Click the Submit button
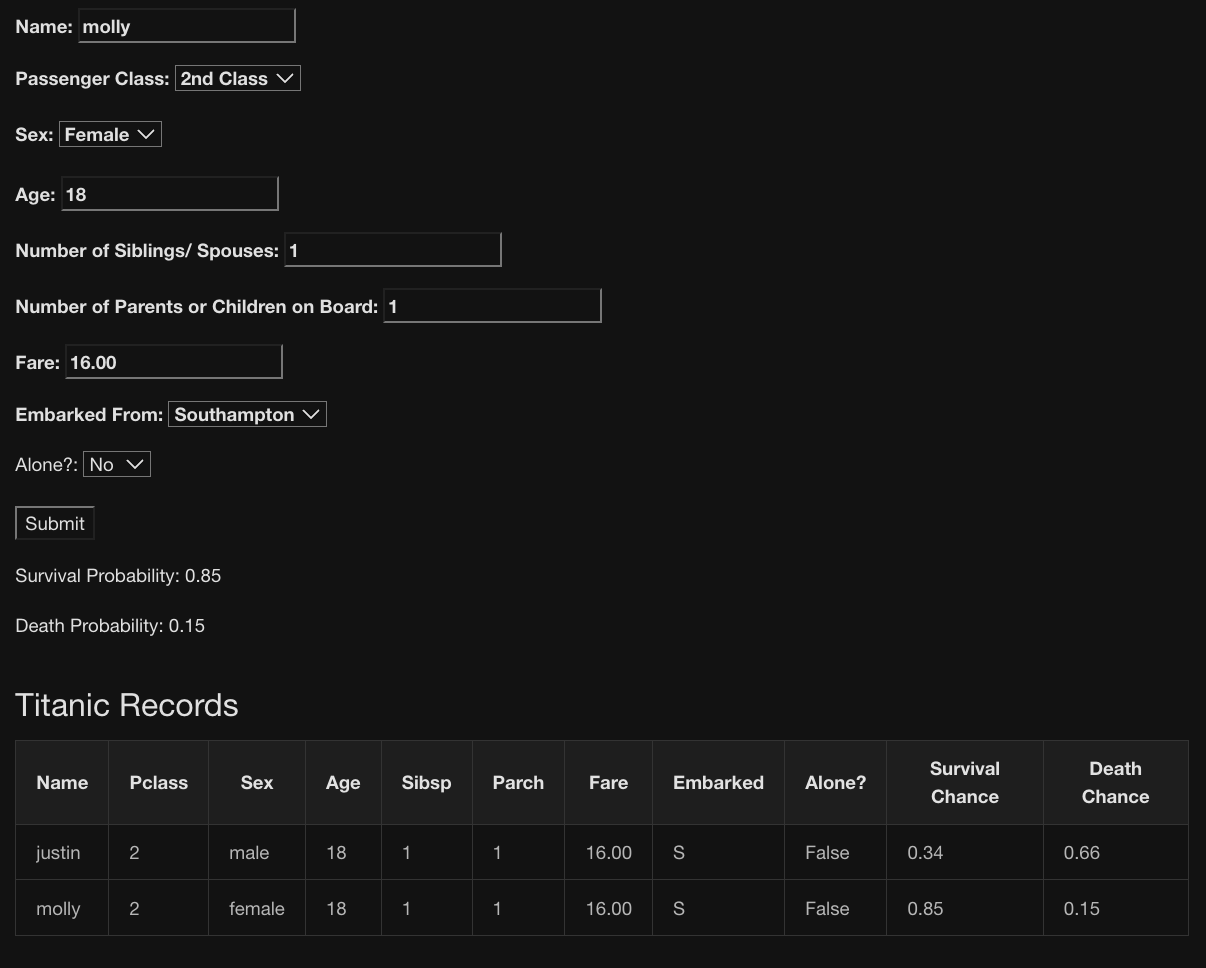This screenshot has height=968, width=1206. (55, 523)
